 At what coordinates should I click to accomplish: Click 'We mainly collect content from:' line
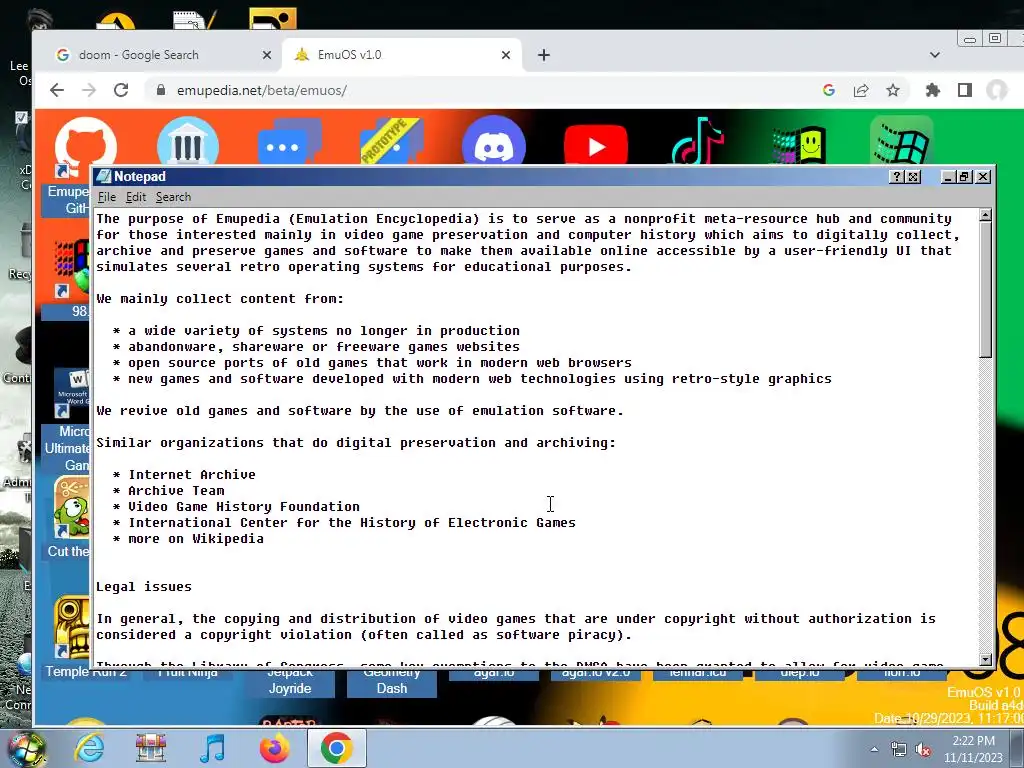point(220,299)
